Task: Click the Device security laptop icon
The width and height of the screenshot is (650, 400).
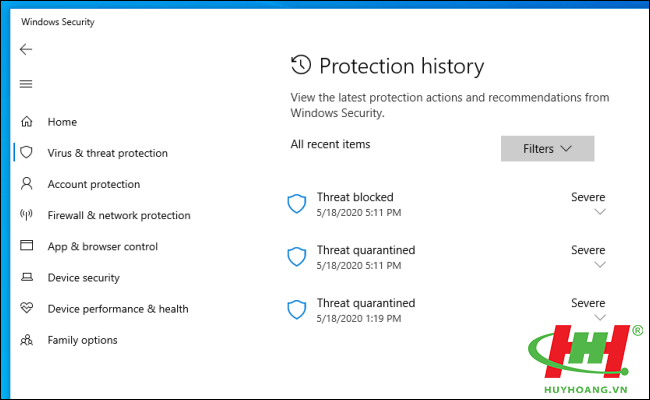Action: [x=27, y=277]
